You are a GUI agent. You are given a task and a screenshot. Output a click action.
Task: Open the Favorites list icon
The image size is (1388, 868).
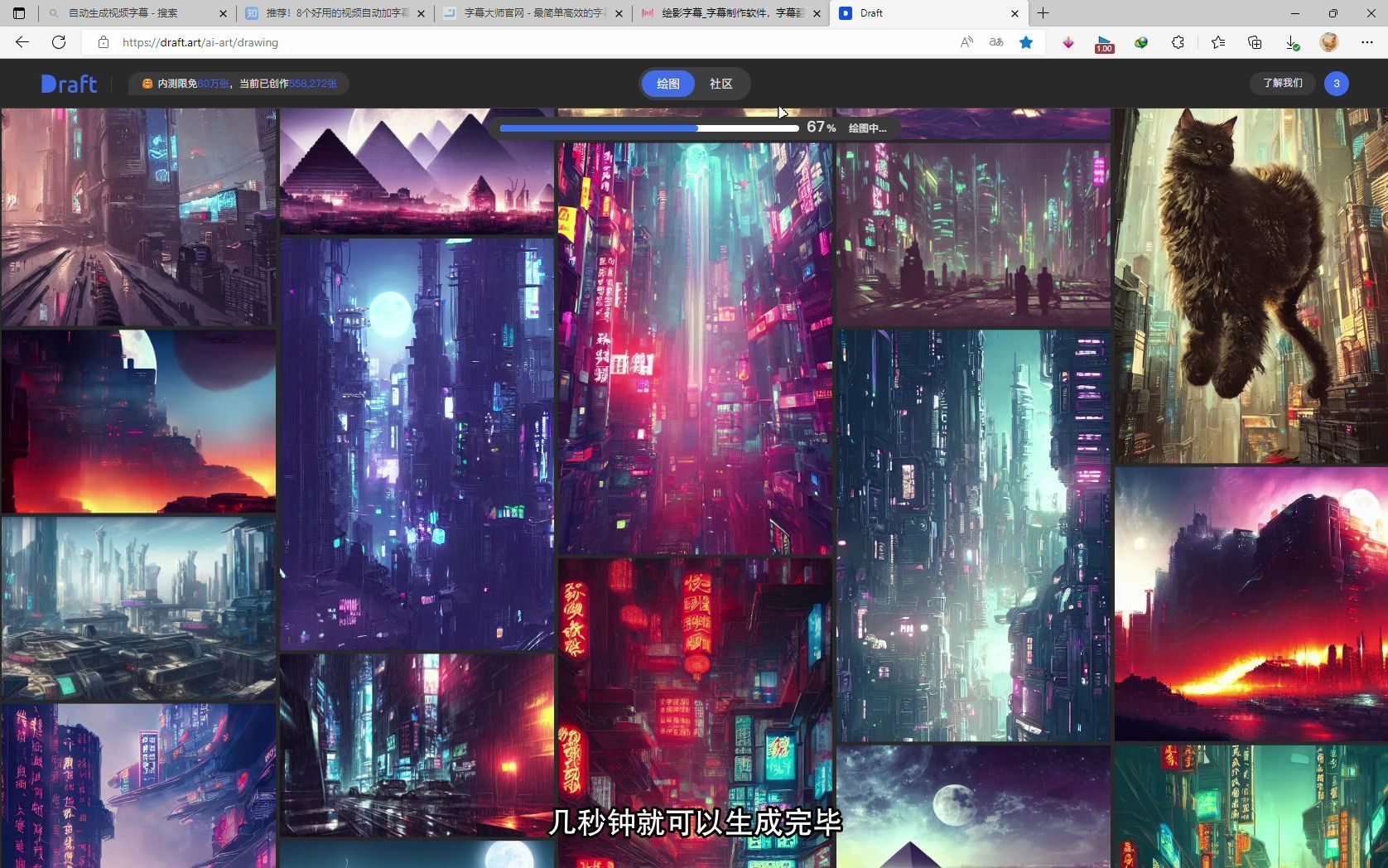click(x=1218, y=42)
